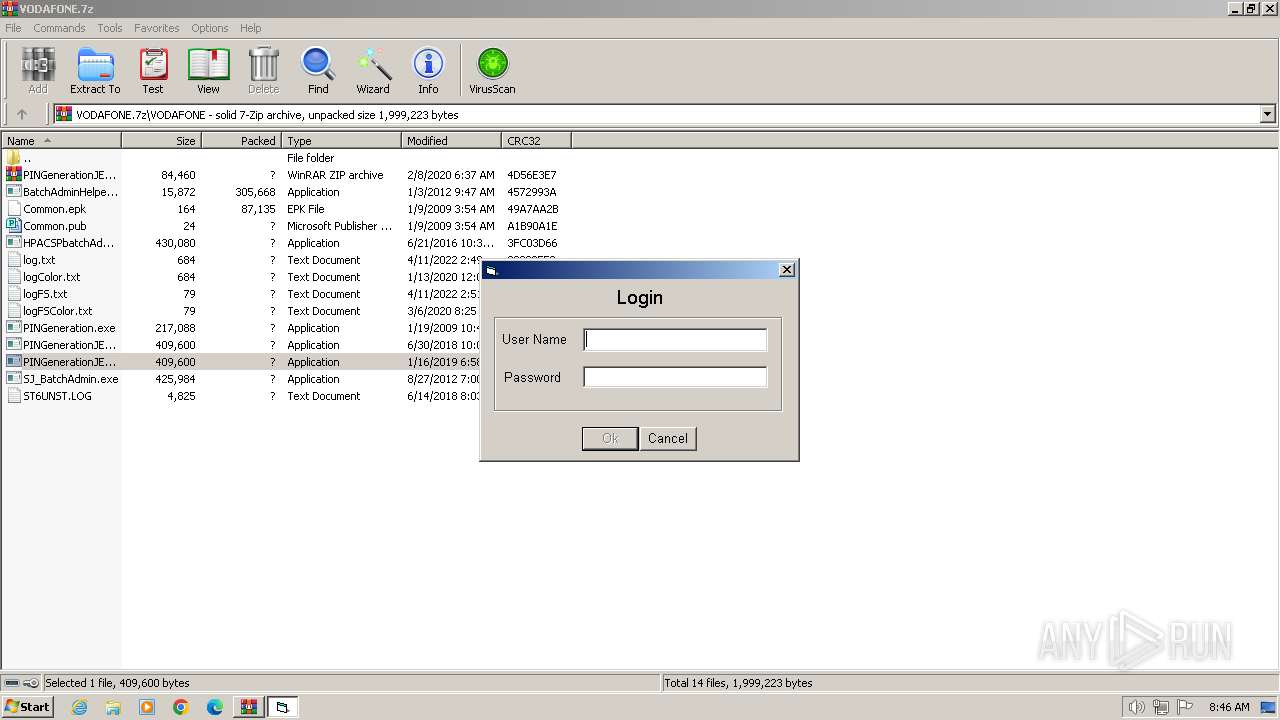
Task: Click the 305,668 packed size cell
Action: click(x=255, y=192)
